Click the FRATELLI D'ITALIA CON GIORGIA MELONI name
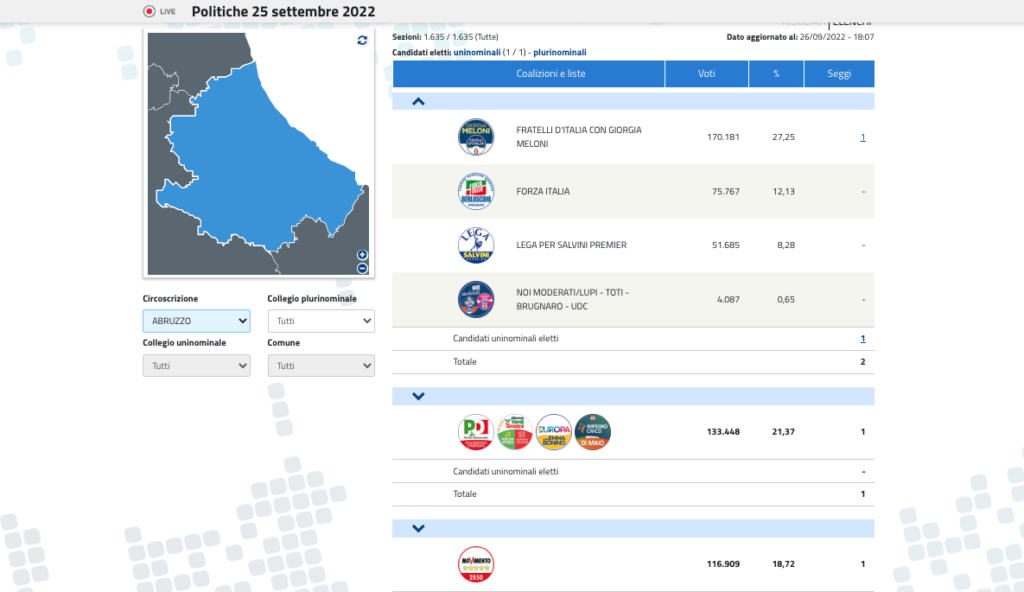 [579, 137]
